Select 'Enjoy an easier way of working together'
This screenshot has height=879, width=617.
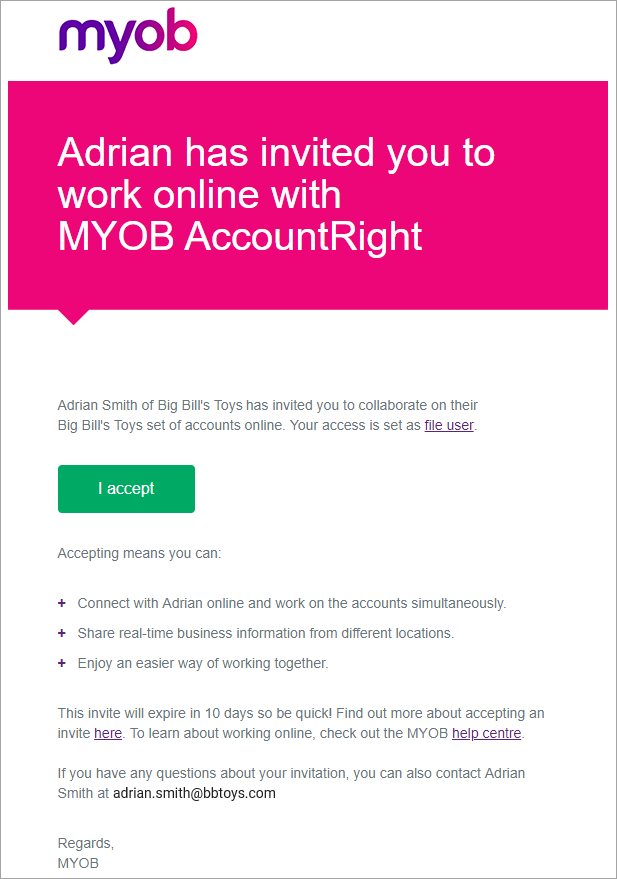[203, 663]
